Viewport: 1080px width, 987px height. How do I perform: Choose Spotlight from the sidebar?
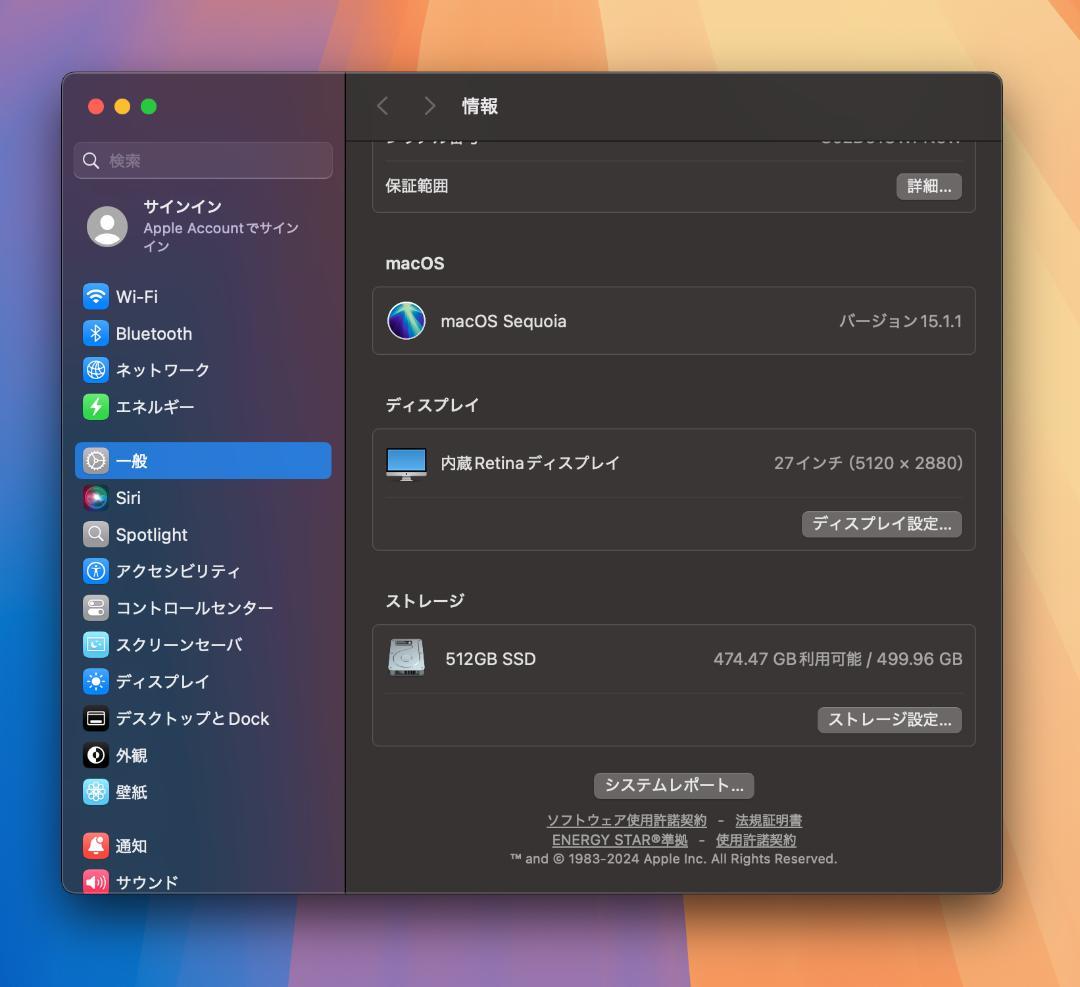(x=203, y=534)
